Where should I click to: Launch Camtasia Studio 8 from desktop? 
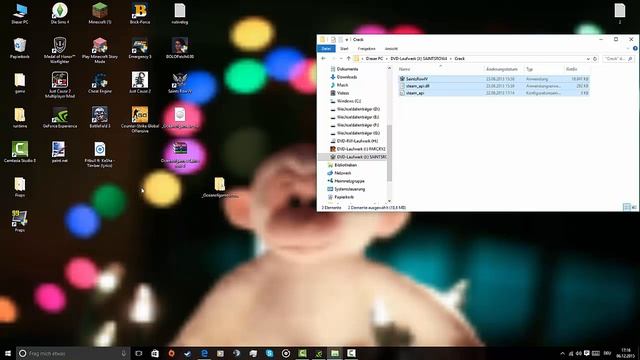point(20,152)
